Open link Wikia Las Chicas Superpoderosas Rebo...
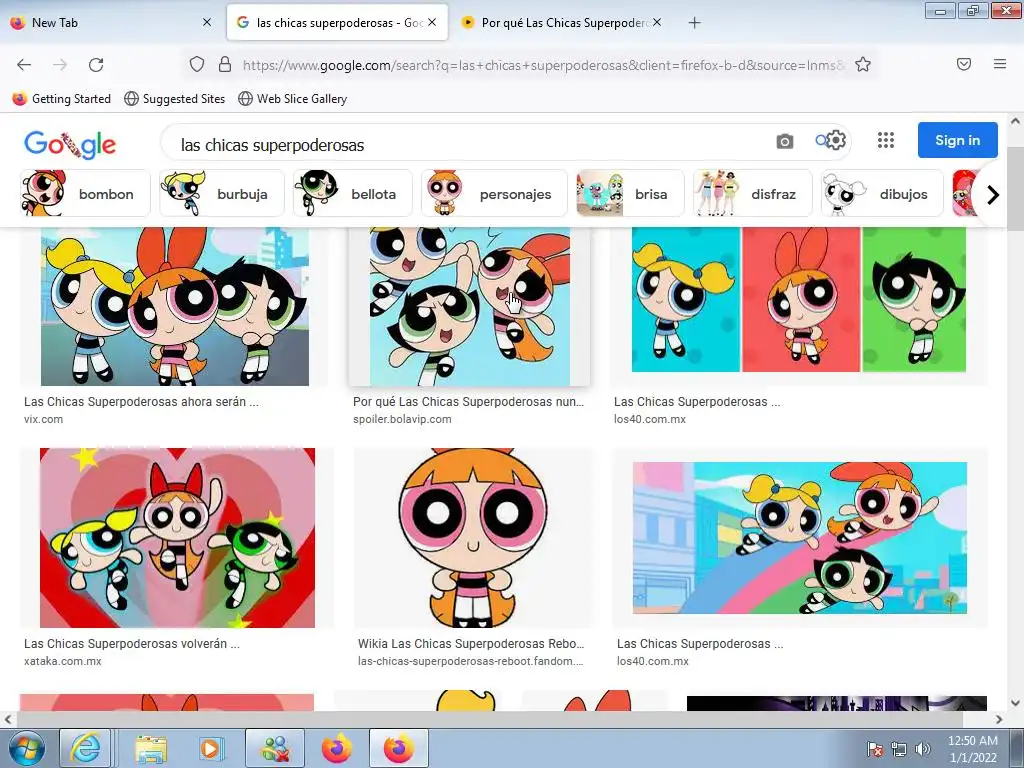The image size is (1024, 768). pos(471,643)
